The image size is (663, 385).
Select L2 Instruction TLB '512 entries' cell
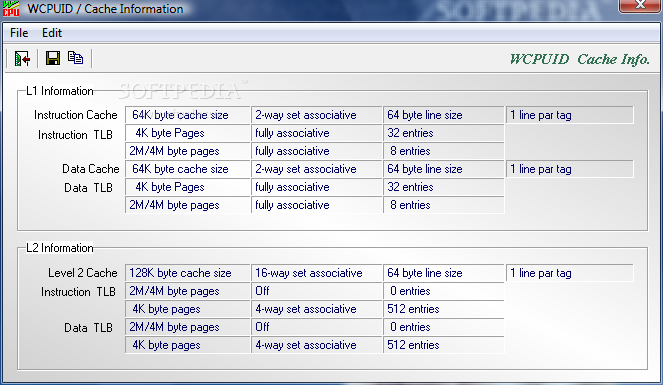click(444, 309)
